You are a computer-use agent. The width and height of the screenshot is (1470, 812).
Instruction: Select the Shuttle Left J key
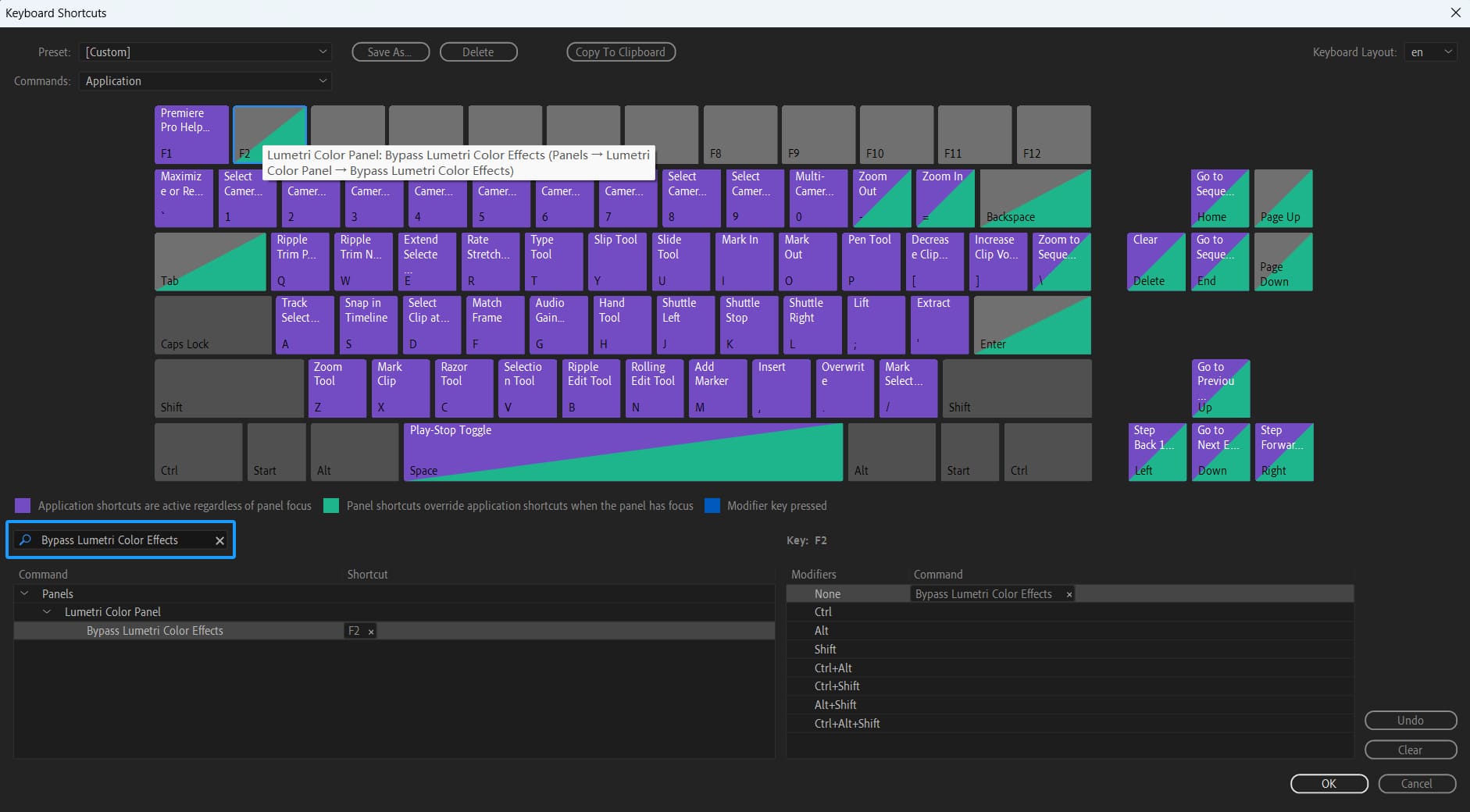[685, 325]
